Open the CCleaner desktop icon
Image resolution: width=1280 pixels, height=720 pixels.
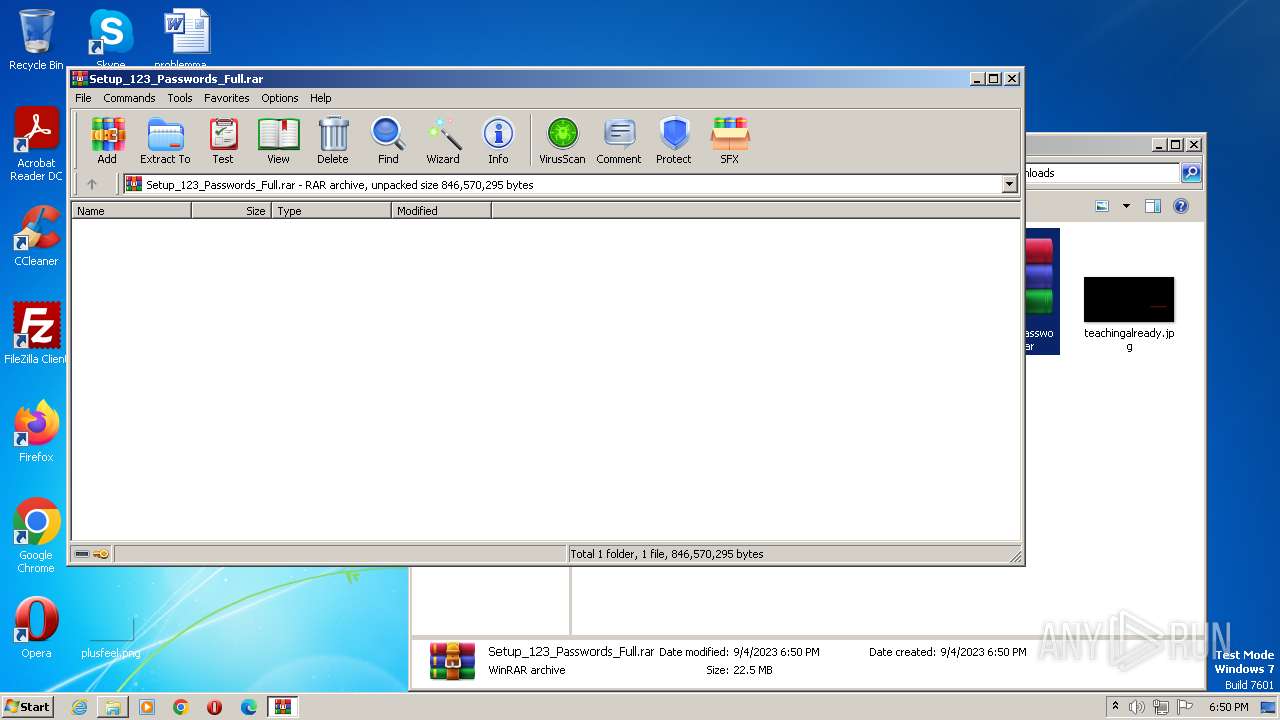coord(36,236)
